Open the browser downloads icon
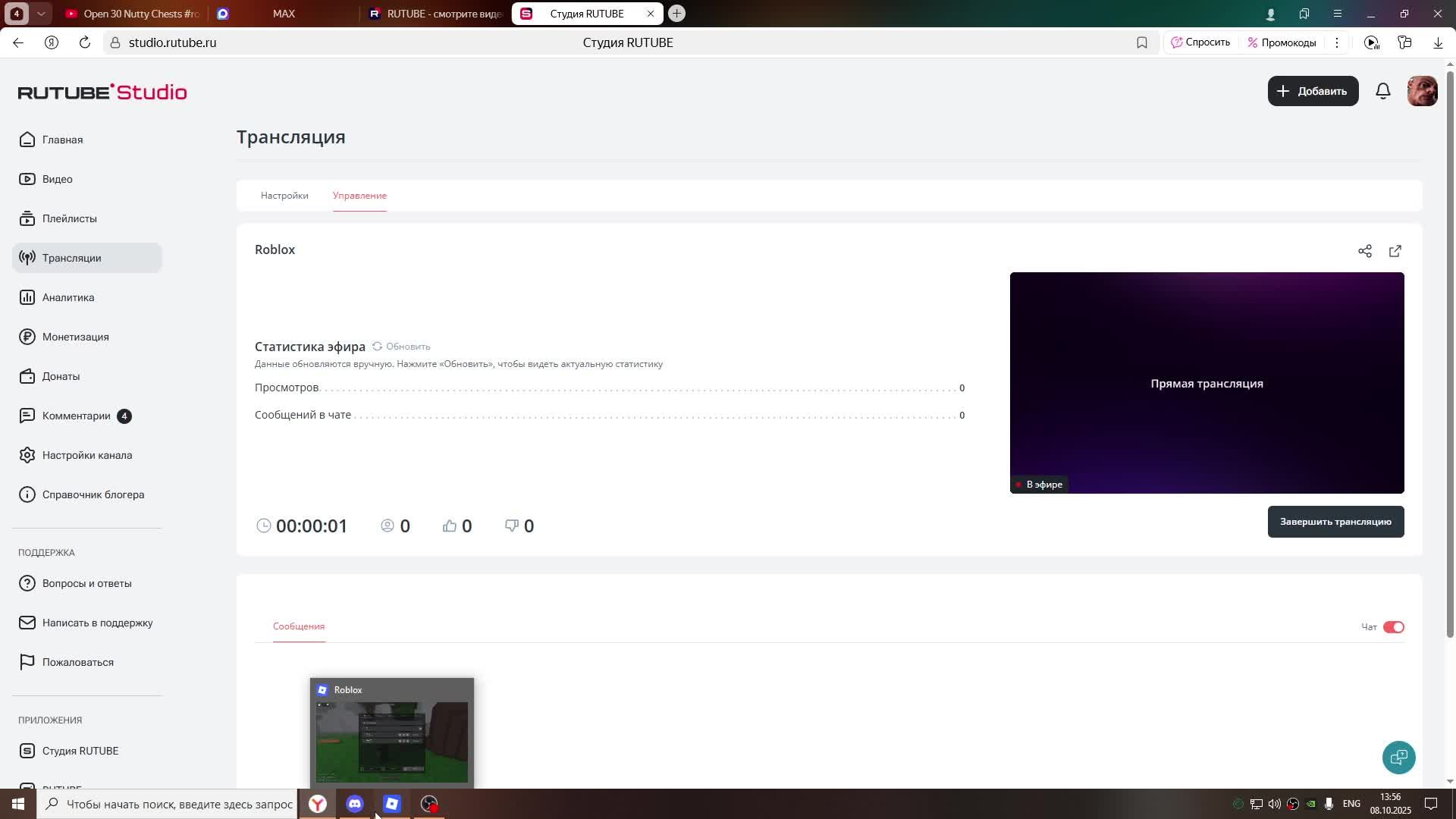The width and height of the screenshot is (1456, 819). pyautogui.click(x=1438, y=43)
